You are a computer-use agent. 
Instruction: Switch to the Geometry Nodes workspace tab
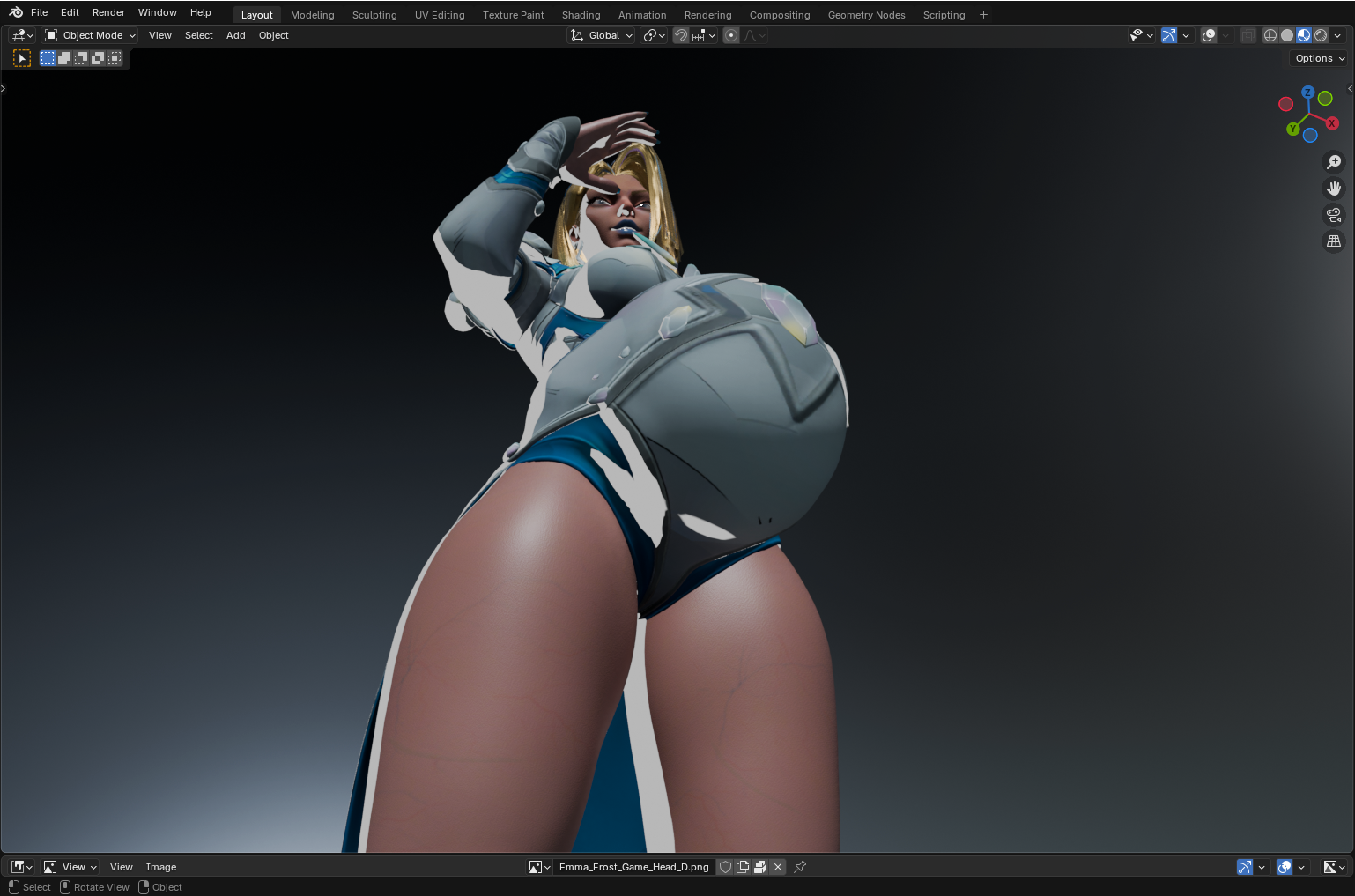[867, 15]
